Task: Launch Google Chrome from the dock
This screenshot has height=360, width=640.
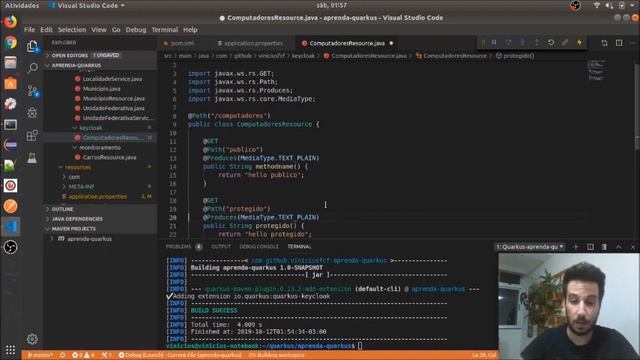Action: tap(10, 42)
